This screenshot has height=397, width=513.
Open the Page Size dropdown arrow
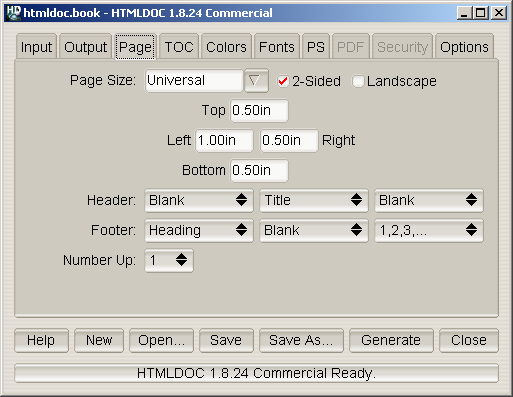(x=256, y=81)
